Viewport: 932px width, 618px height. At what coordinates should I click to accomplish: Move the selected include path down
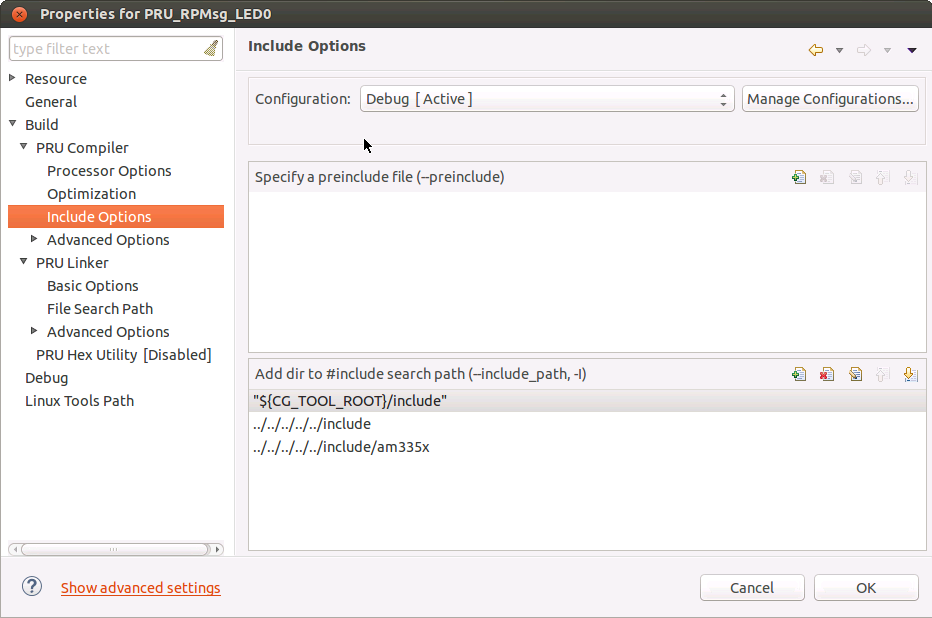click(x=910, y=373)
